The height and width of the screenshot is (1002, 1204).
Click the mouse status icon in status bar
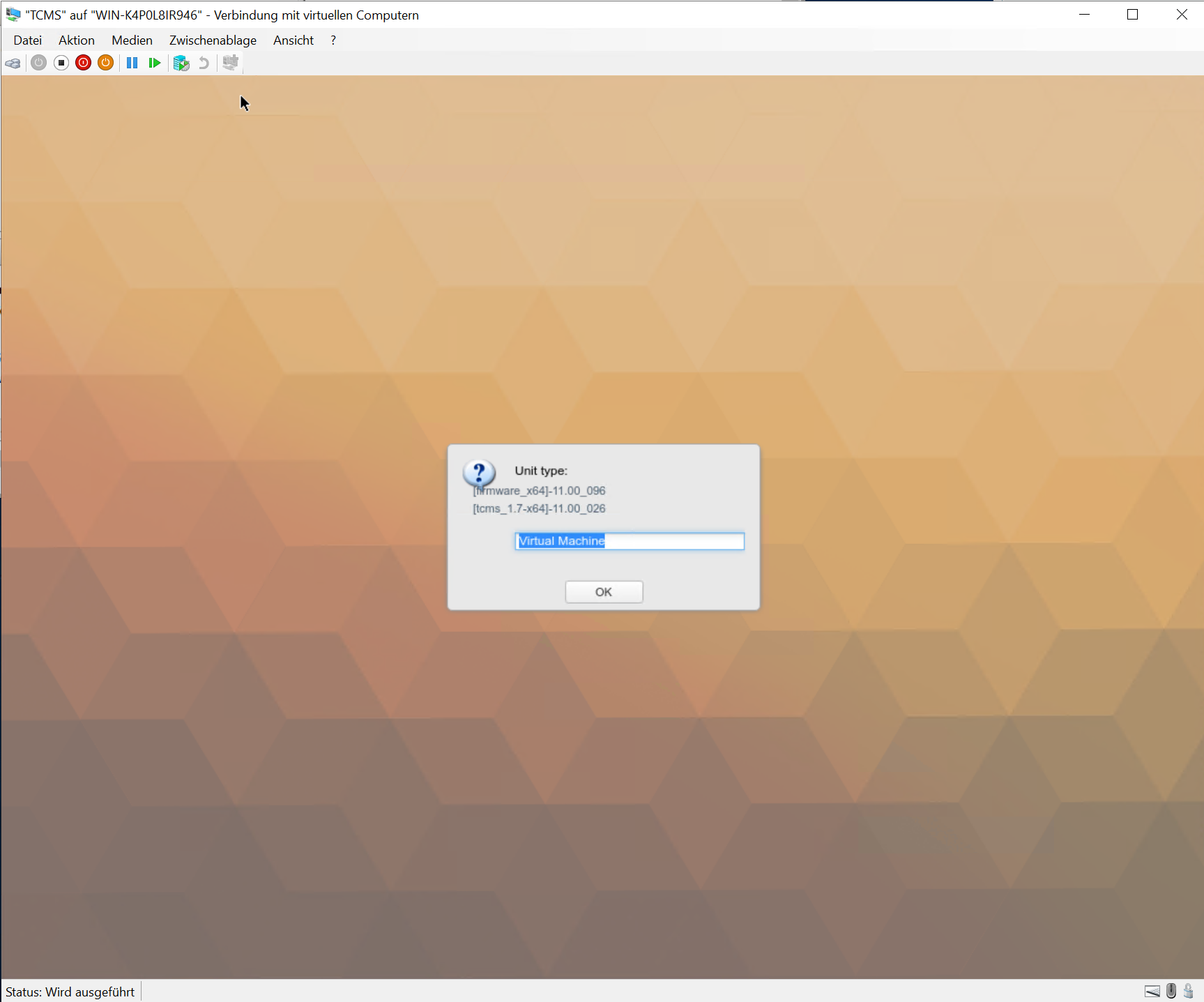(x=1171, y=991)
